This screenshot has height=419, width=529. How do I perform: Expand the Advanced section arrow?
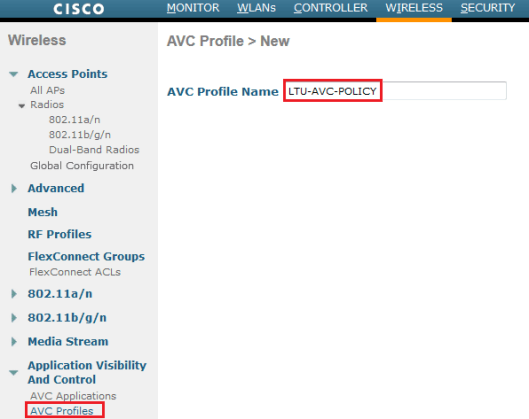(x=14, y=188)
